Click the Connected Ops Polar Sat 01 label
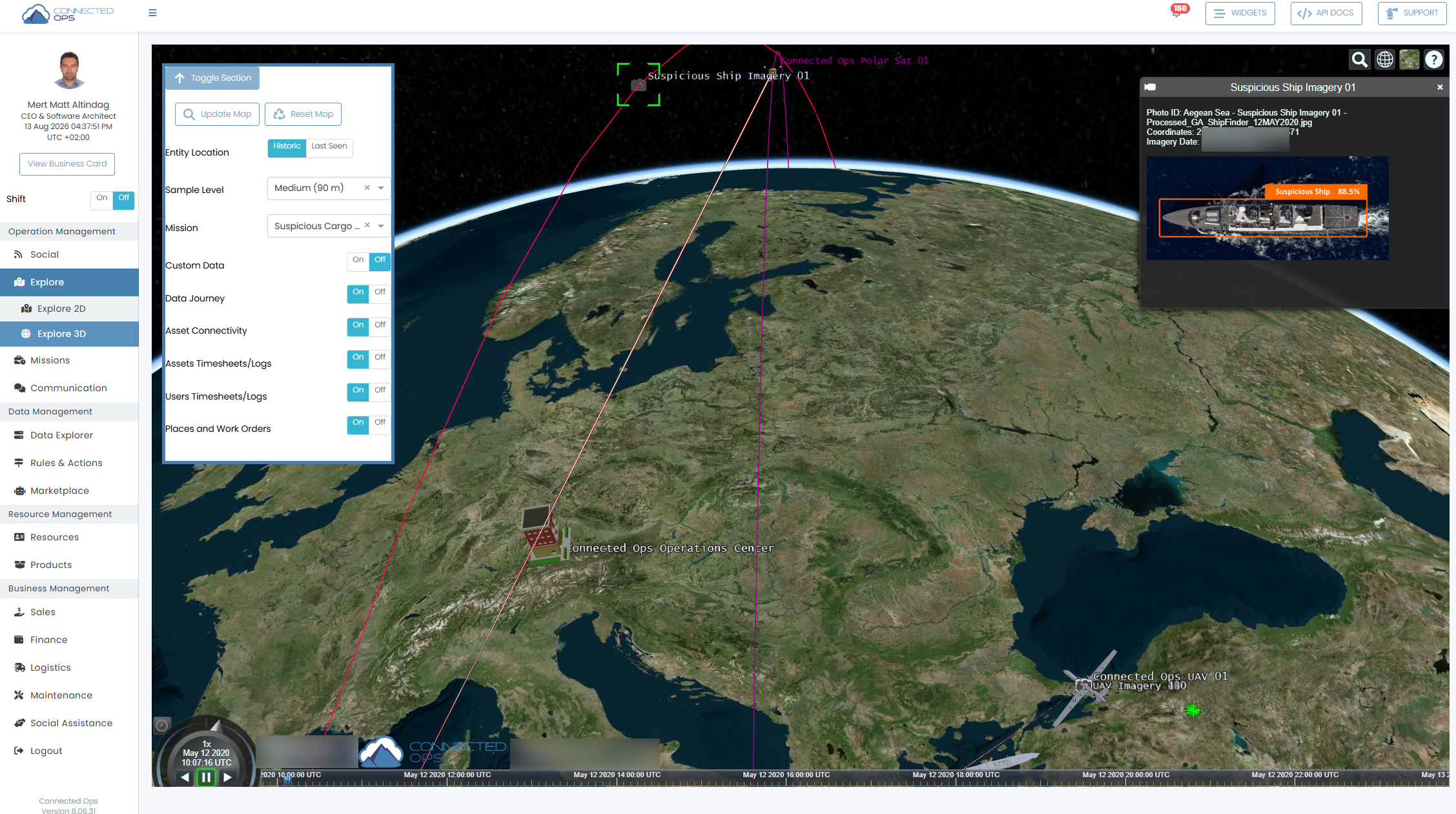 point(854,61)
